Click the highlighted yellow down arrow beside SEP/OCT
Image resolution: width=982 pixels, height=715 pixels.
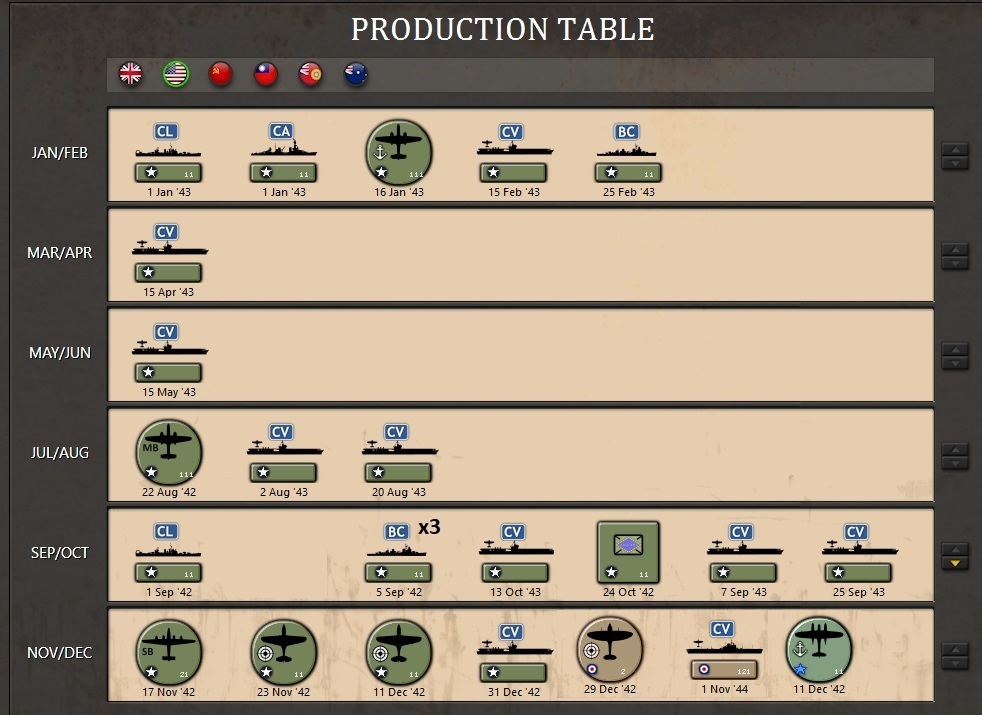[x=955, y=564]
